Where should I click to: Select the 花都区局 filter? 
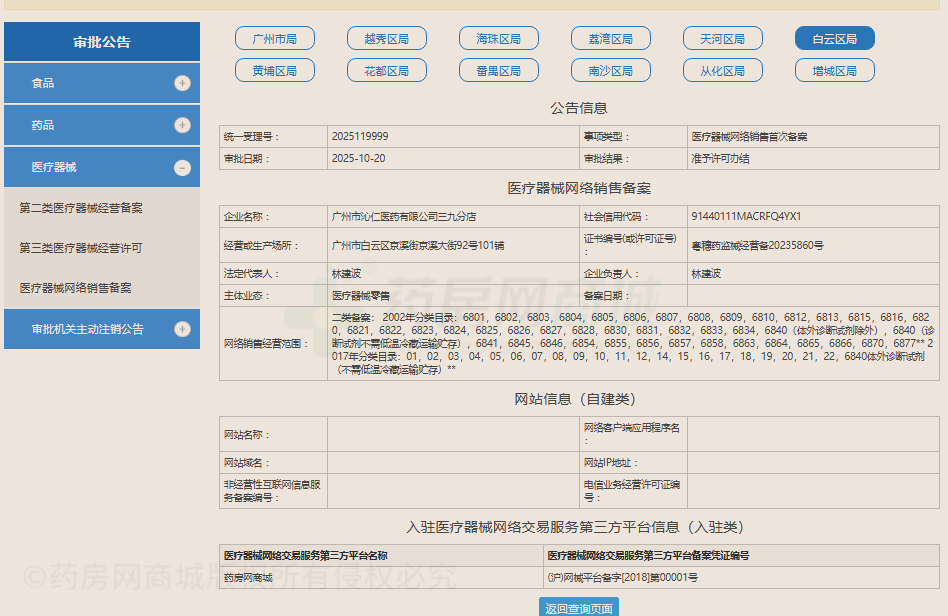386,70
